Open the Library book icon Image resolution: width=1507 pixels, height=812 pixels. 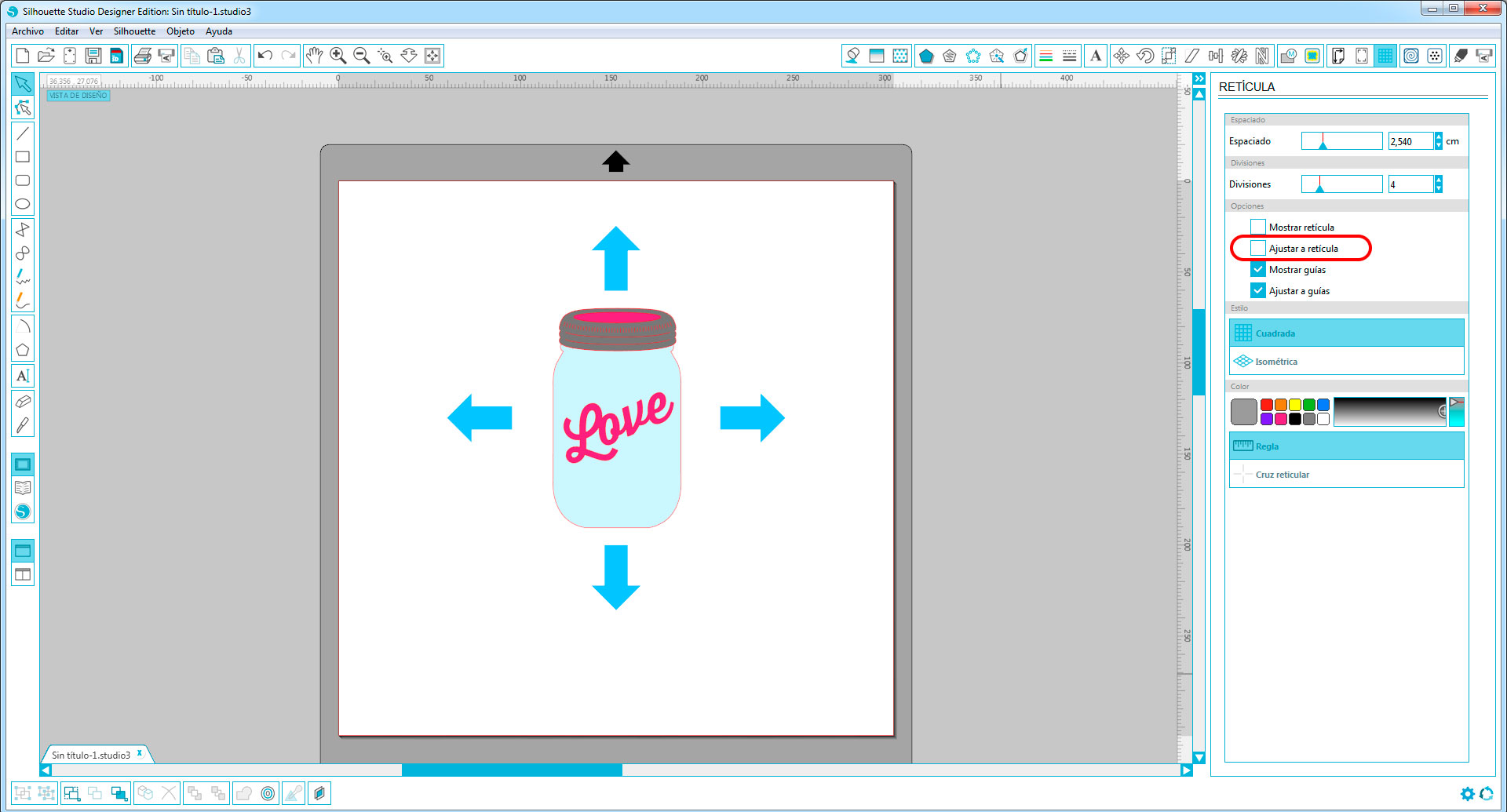(x=23, y=488)
